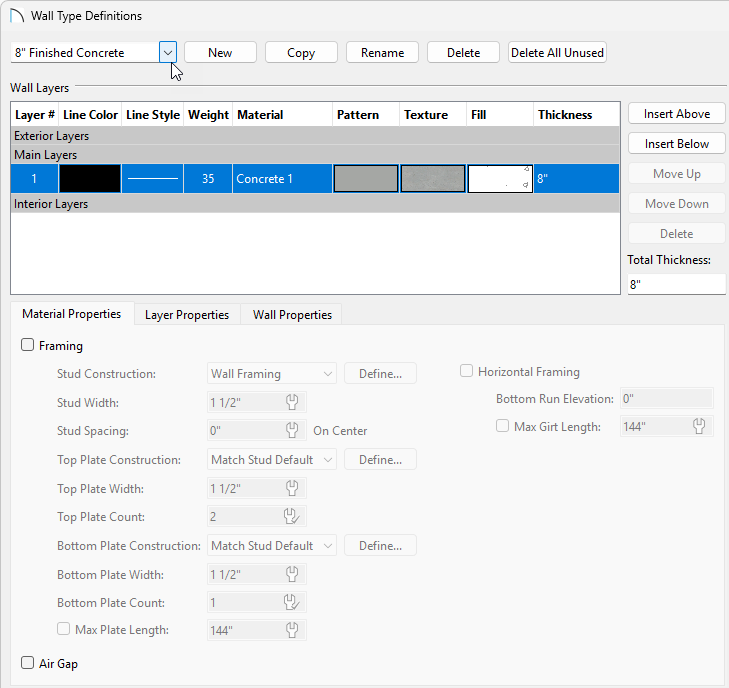This screenshot has height=688, width=729.
Task: Click the Stud Width input field
Action: (x=257, y=402)
